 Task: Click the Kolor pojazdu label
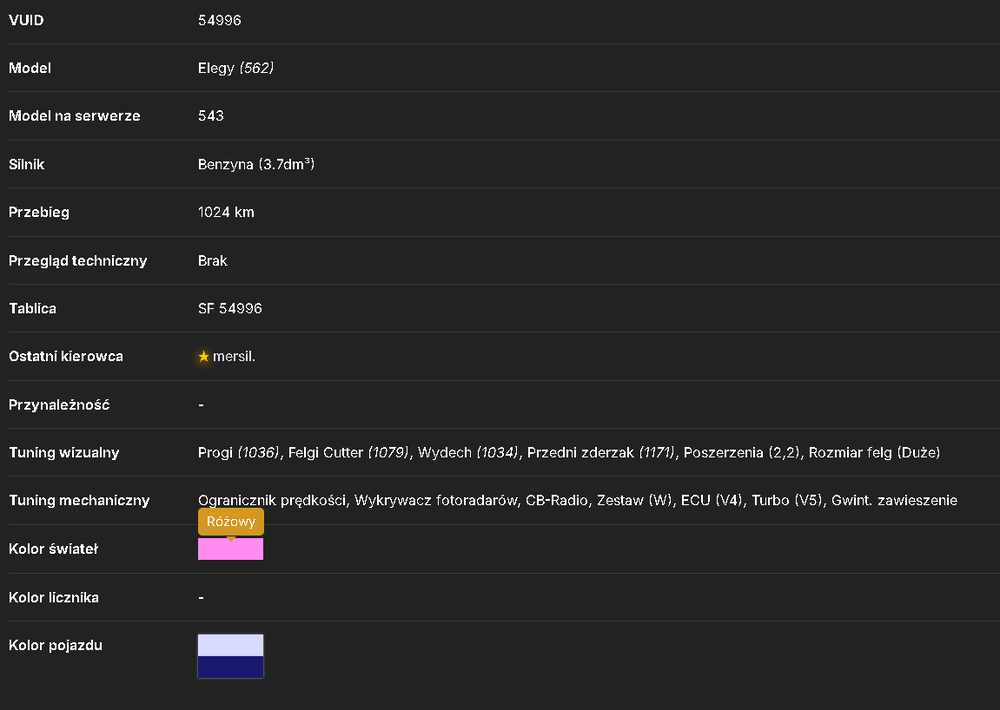(x=55, y=646)
